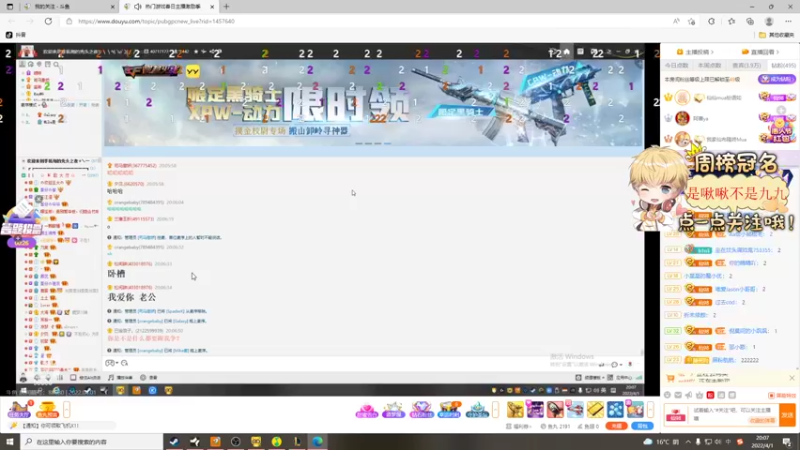
Task: Open the 鱼丸预言 icon
Action: point(47,410)
